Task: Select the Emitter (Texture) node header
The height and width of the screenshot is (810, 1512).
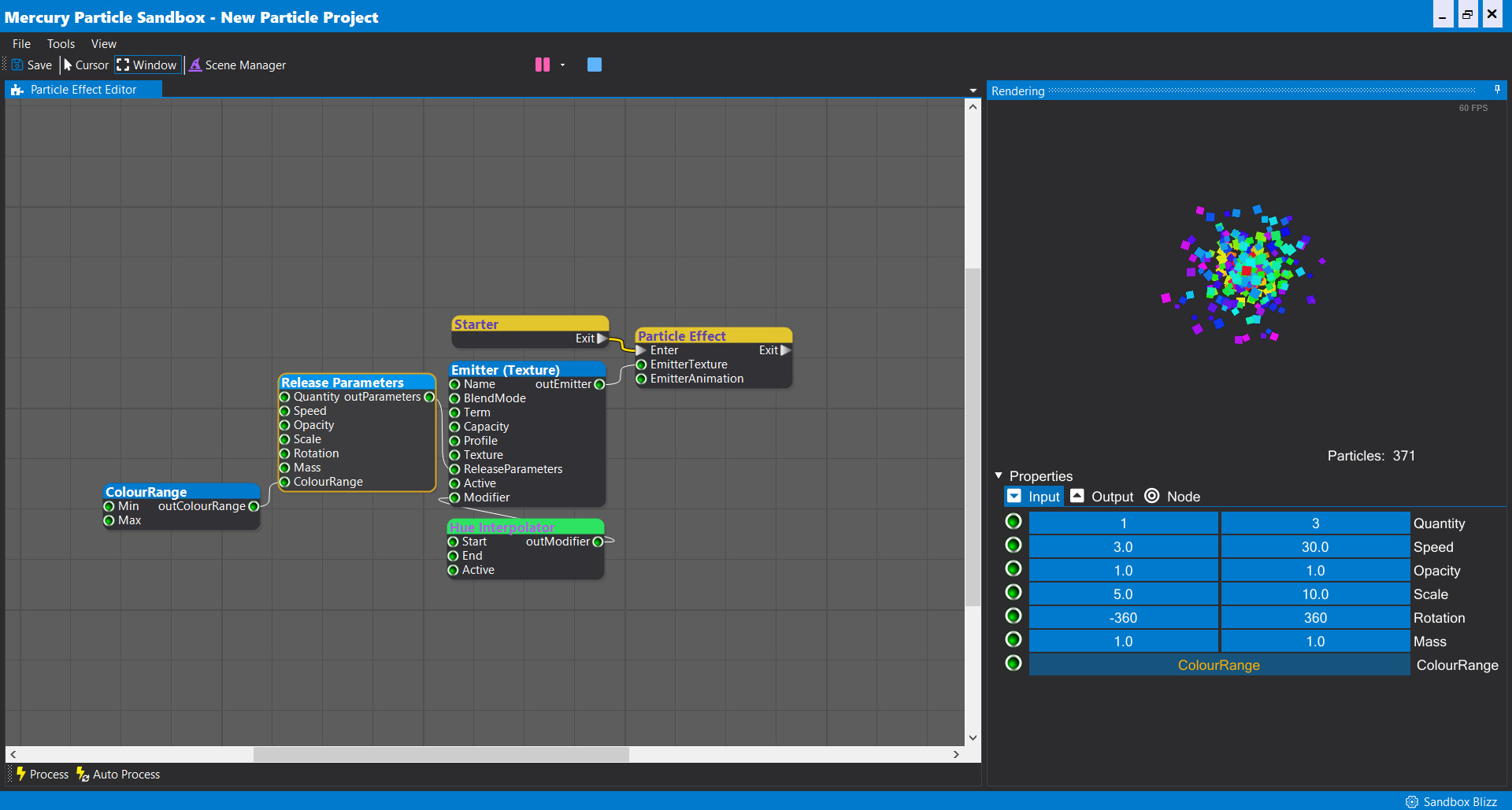Action: click(x=506, y=370)
